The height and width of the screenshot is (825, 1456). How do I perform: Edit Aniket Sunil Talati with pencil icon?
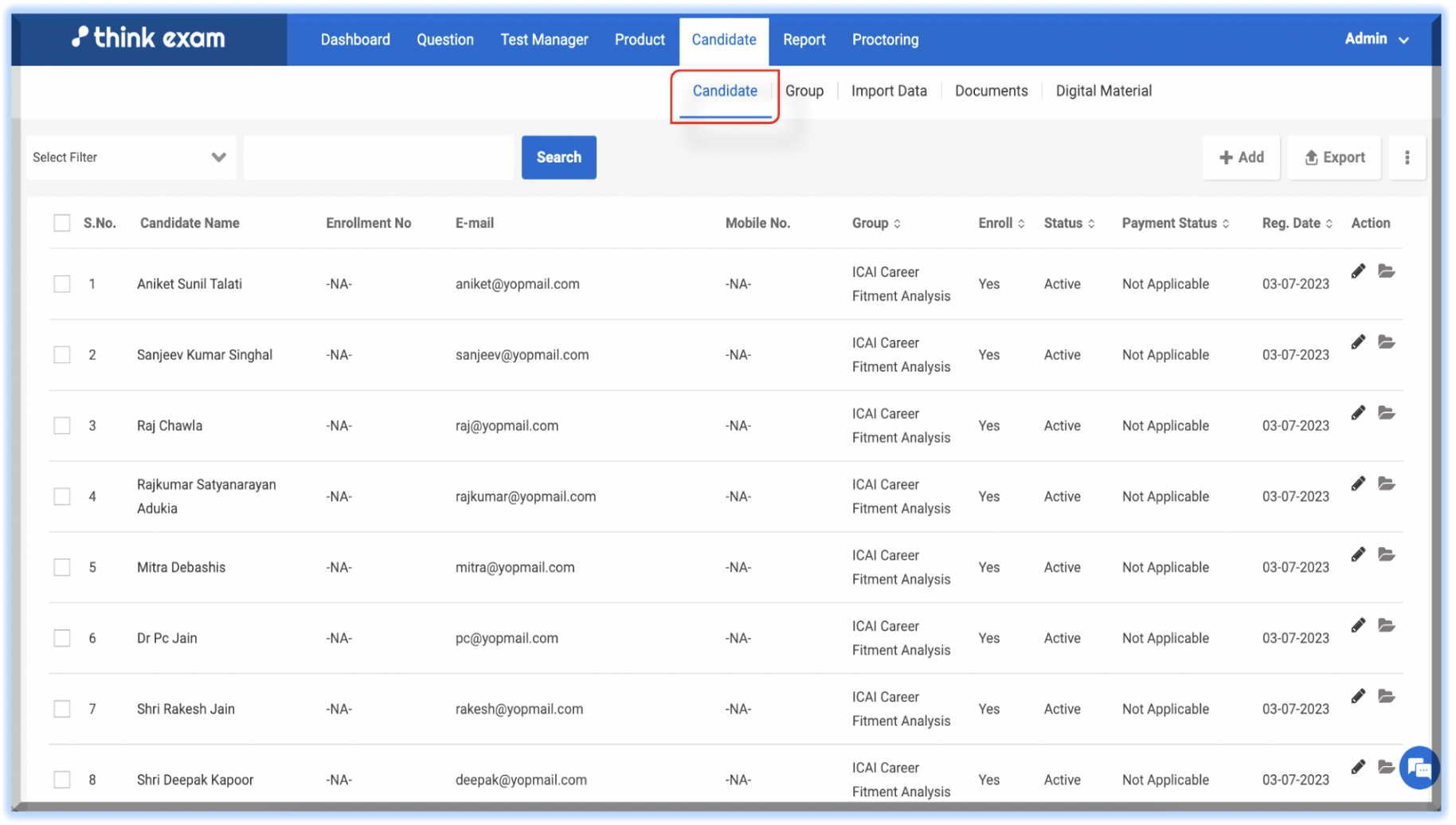click(x=1358, y=272)
